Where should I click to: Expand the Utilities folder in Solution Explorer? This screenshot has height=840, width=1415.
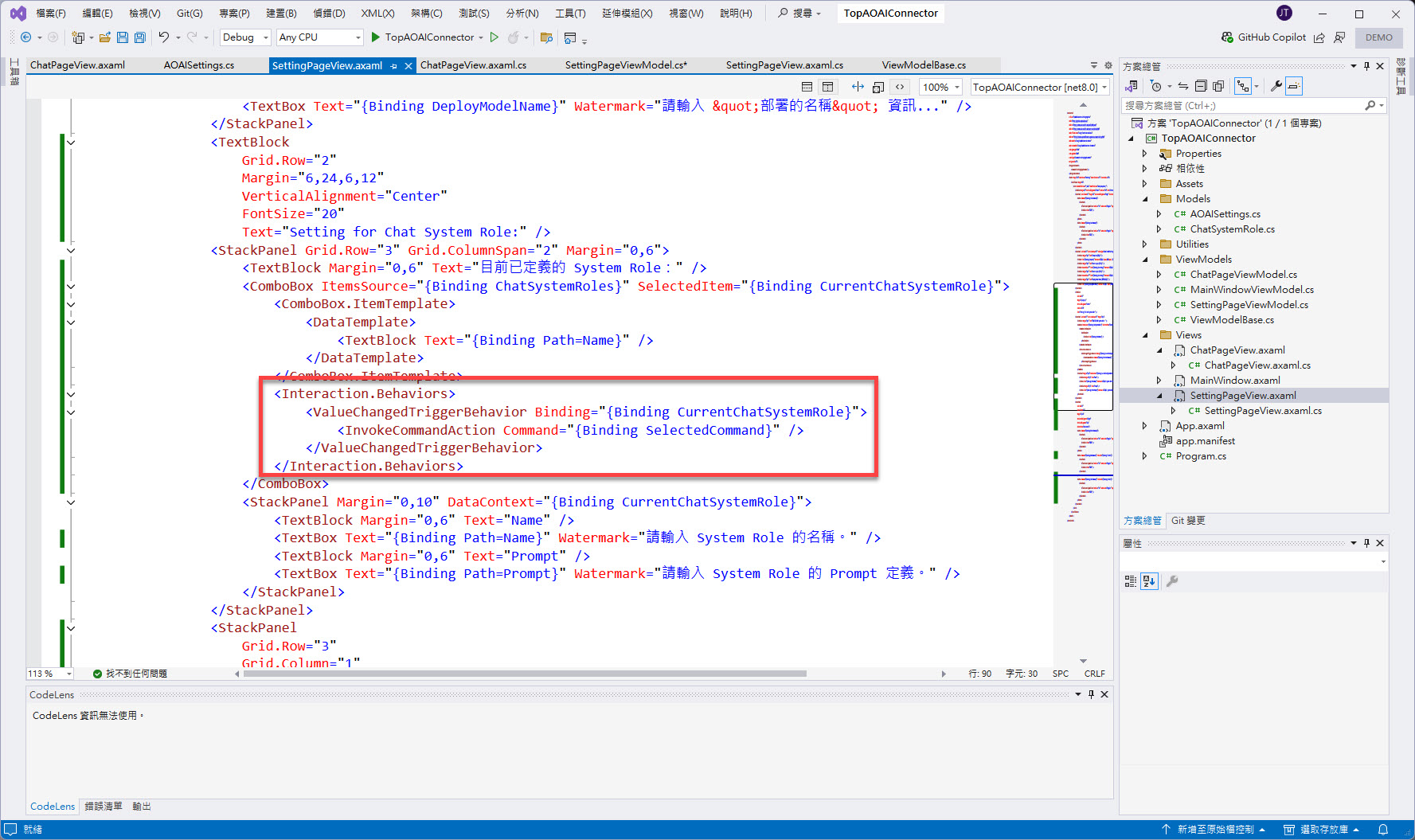[x=1145, y=244]
